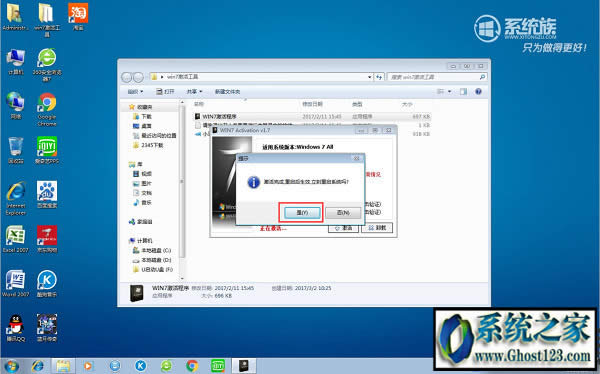Open the 酷狗音乐 desktop shortcut

[47, 283]
